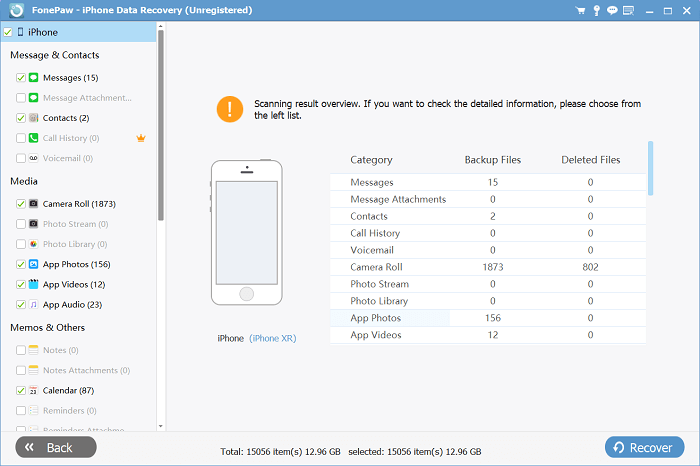The height and width of the screenshot is (466, 700).
Task: Click the Notes notepad icon
Action: click(x=33, y=350)
